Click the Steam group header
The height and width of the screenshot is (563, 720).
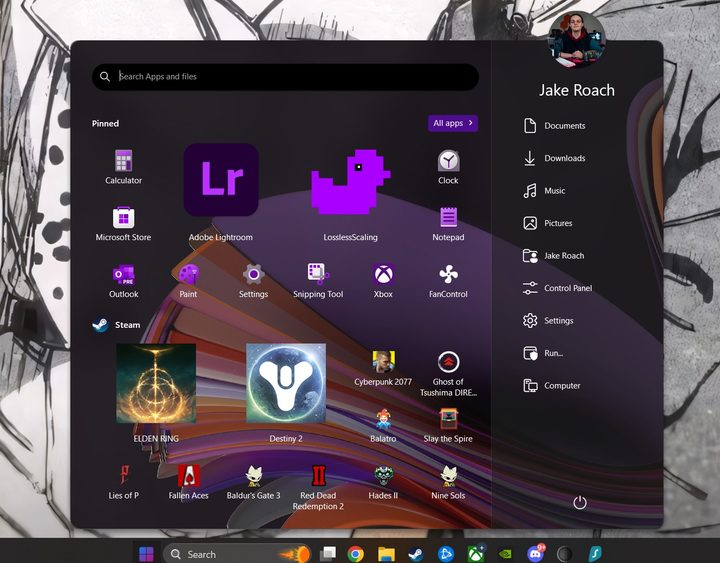click(x=117, y=325)
